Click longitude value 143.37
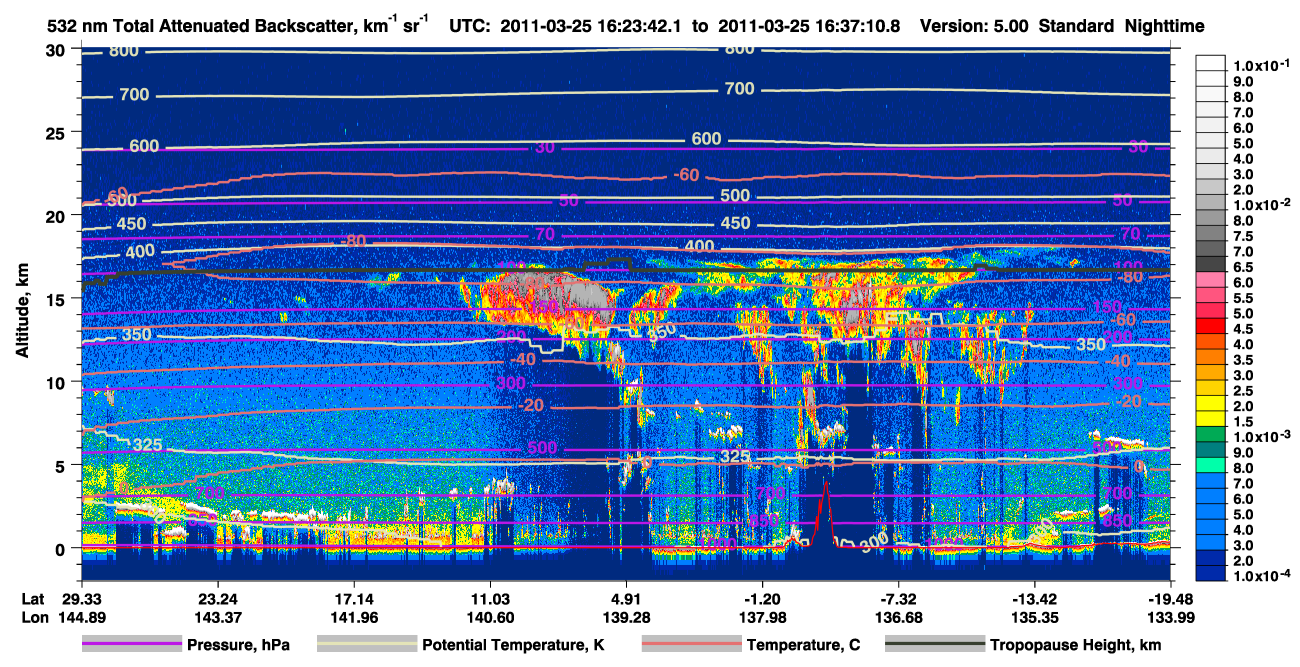This screenshot has height=667, width=1300. 217,617
